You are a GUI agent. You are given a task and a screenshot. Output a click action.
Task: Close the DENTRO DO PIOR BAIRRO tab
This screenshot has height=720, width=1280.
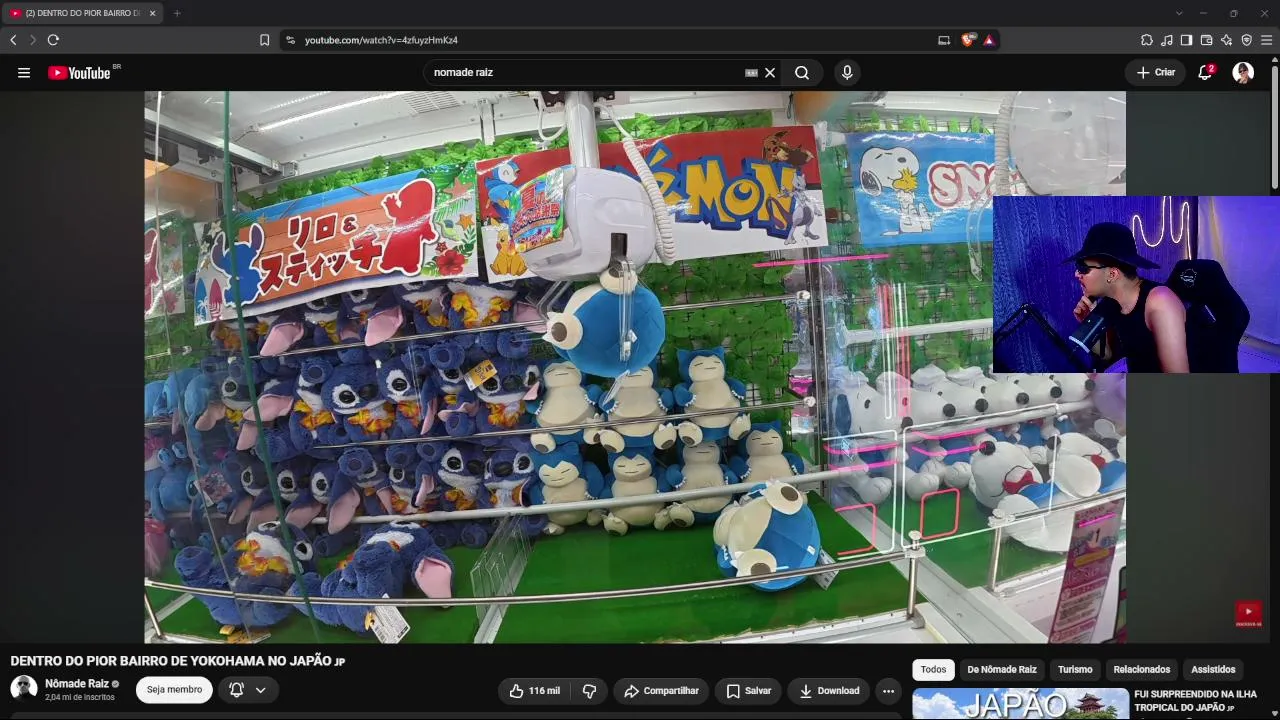pos(152,13)
